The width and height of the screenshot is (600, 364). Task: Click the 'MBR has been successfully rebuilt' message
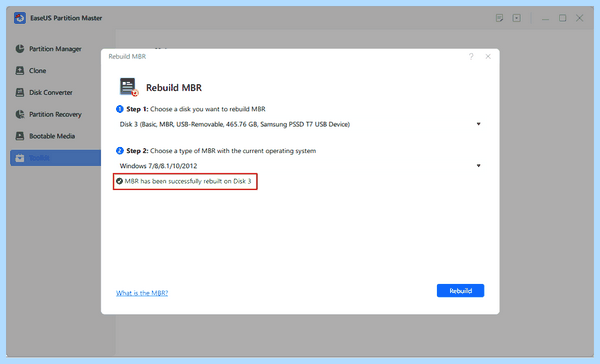(188, 181)
